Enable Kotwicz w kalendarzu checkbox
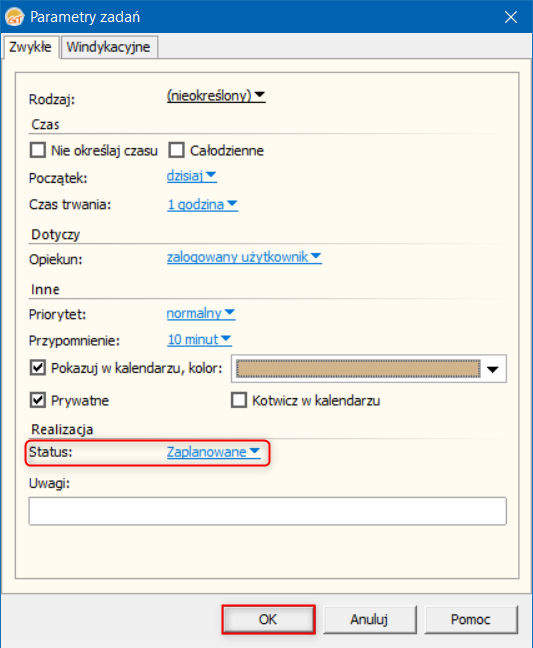533x648 pixels. (x=239, y=400)
